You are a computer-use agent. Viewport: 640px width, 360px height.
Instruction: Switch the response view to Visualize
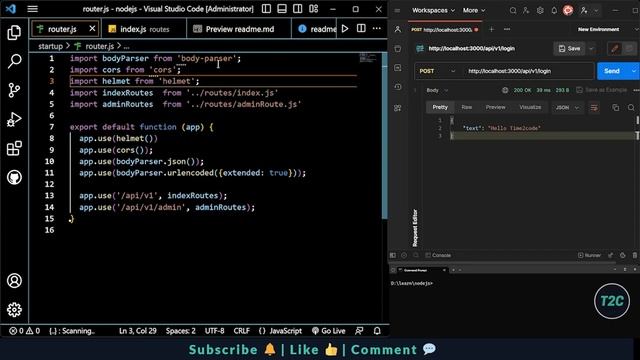tap(530, 107)
